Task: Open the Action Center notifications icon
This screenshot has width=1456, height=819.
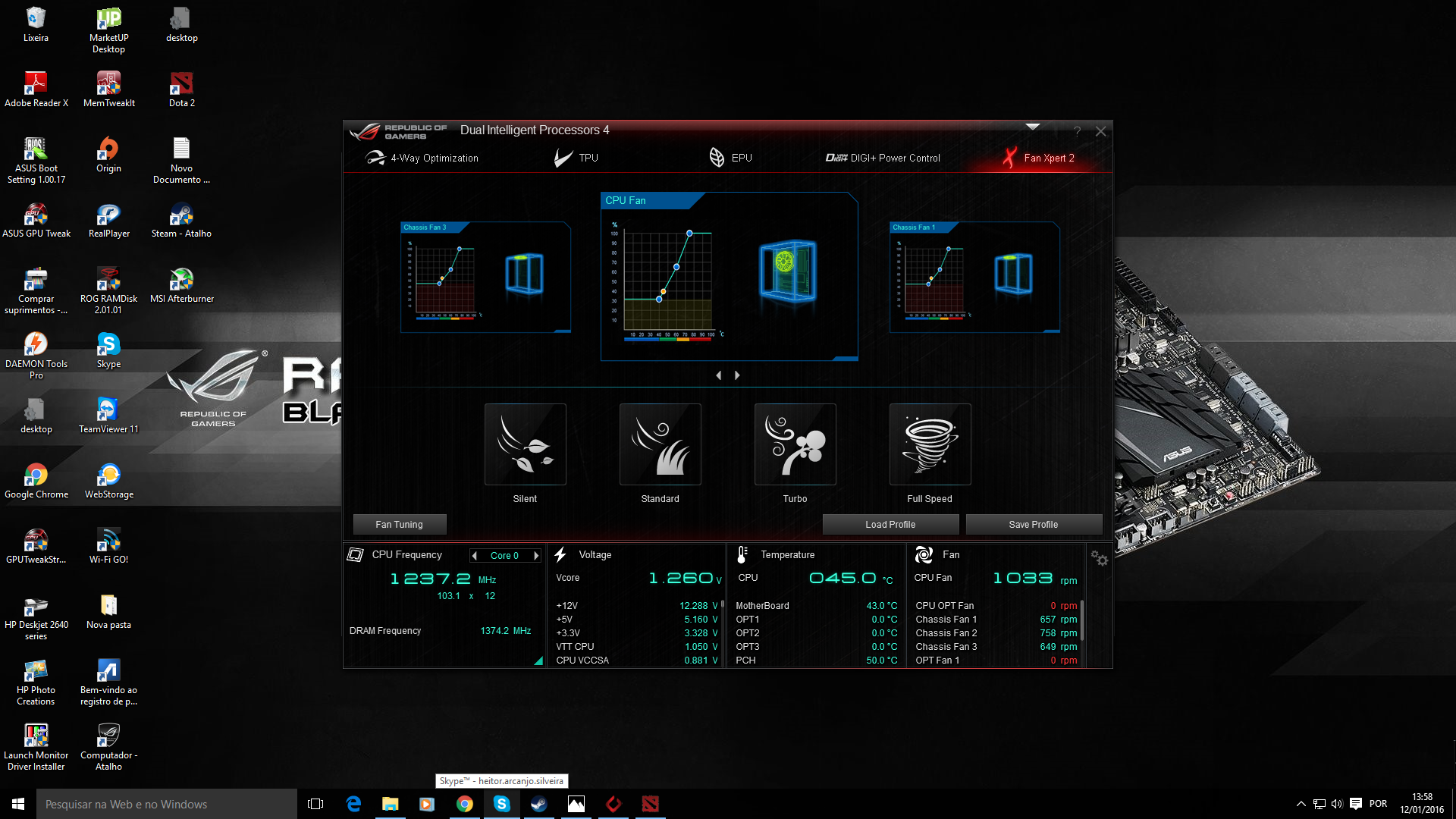Action: 1356,804
